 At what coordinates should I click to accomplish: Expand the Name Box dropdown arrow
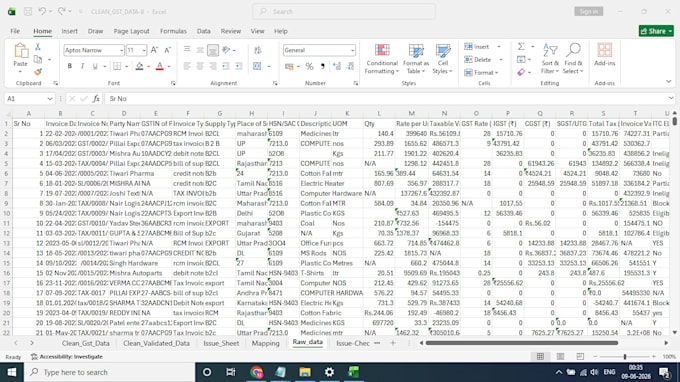pos(49,99)
